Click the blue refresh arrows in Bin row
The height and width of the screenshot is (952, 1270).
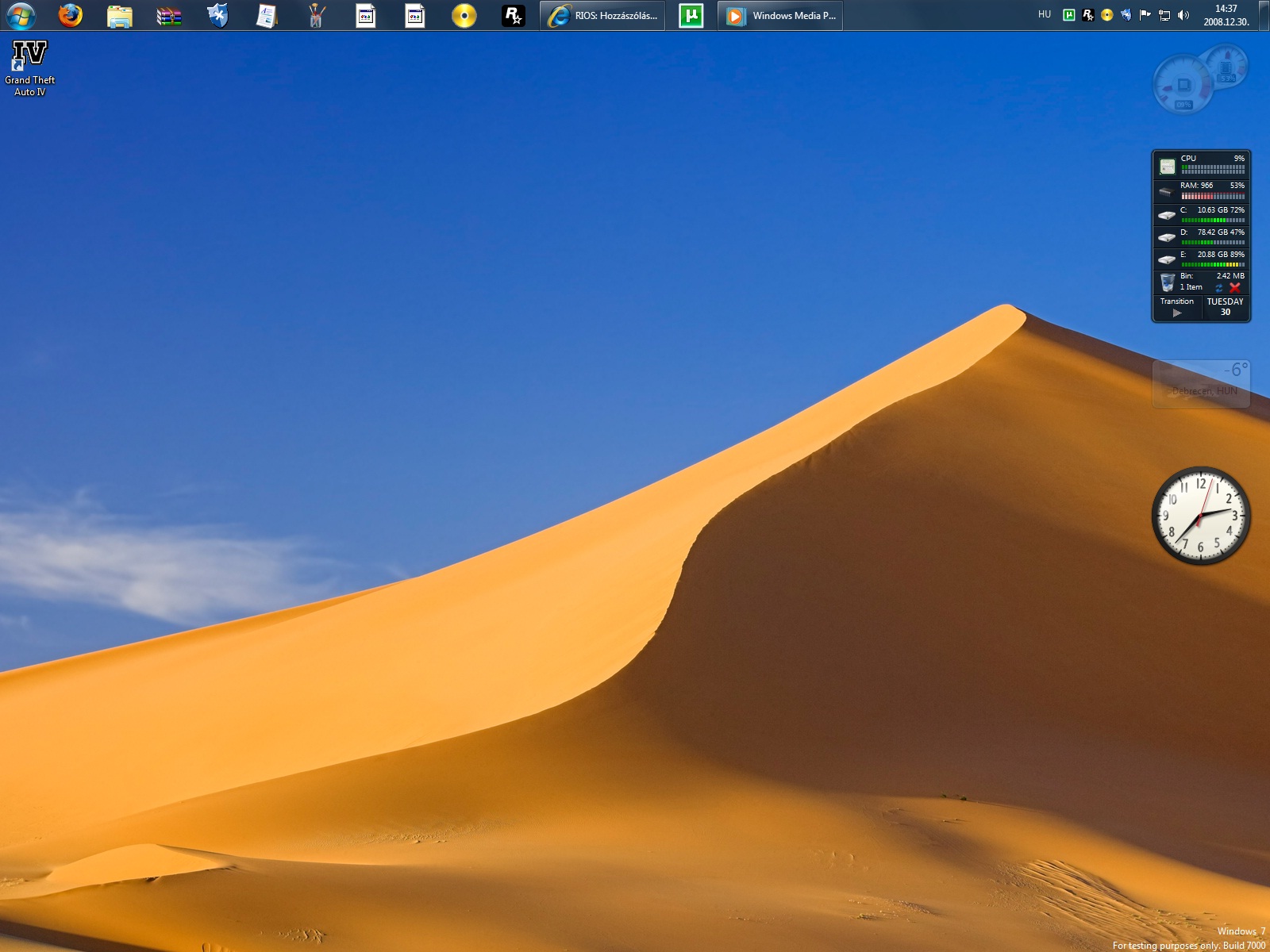click(1219, 288)
